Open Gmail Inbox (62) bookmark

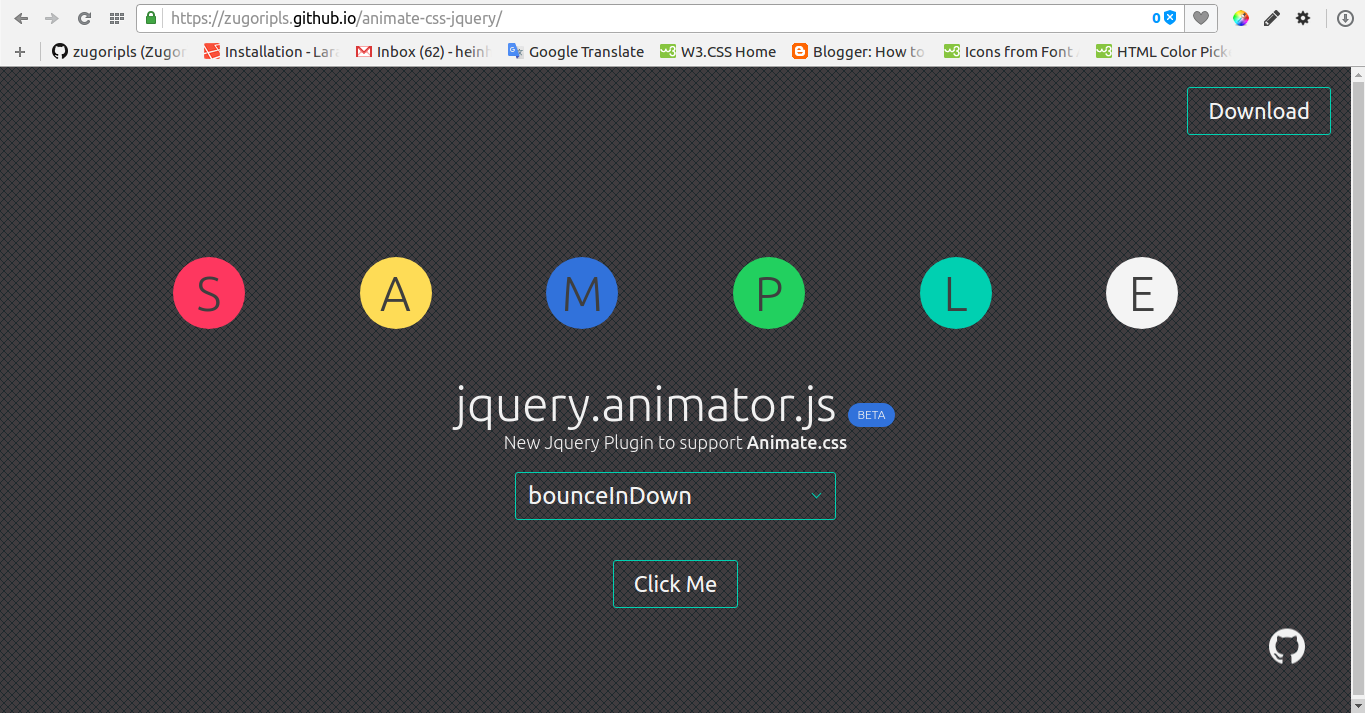423,52
